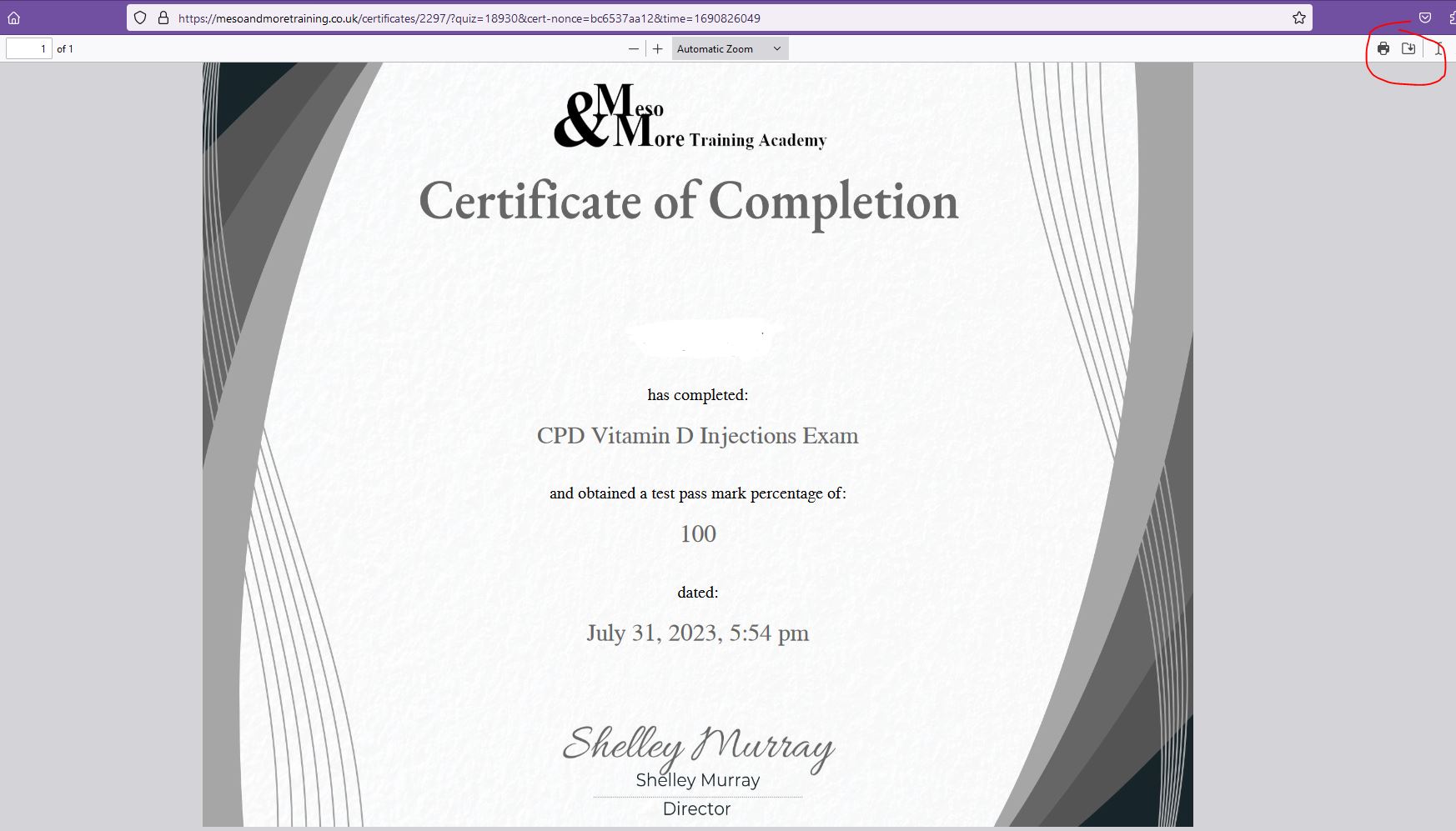Image resolution: width=1456 pixels, height=831 pixels.
Task: Open the extensions puzzle piece icon
Action: click(x=1452, y=18)
